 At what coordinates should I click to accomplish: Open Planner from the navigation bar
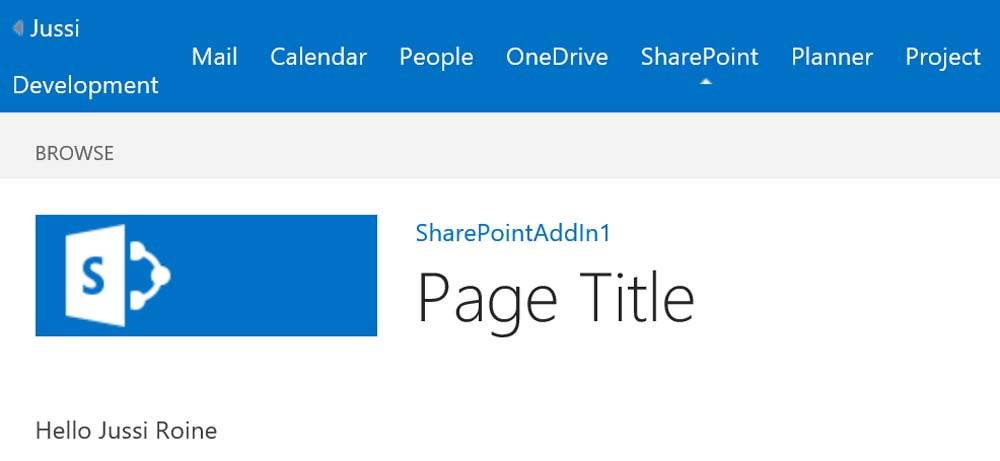click(832, 57)
